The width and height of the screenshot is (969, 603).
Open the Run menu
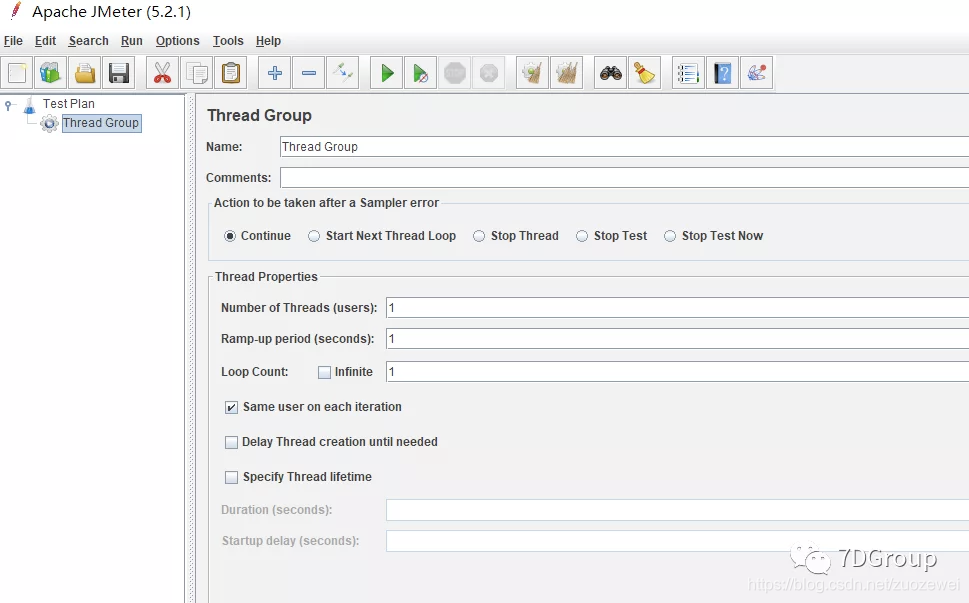132,41
